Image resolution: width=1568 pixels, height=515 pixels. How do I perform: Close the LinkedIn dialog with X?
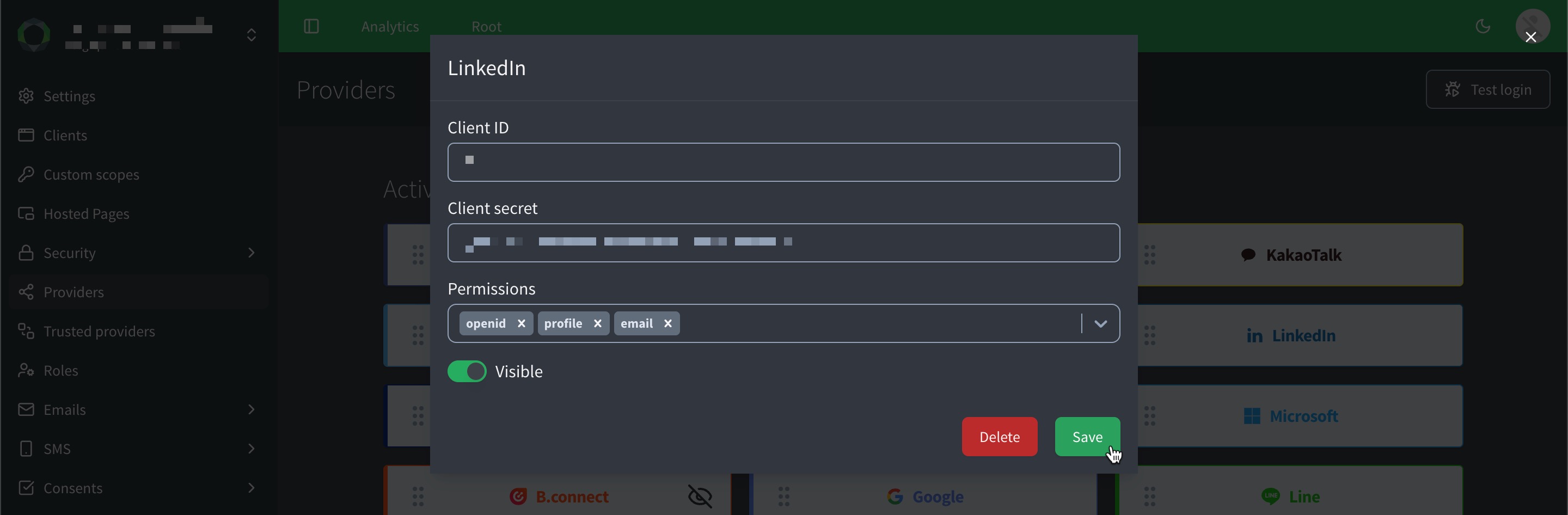coord(1530,37)
